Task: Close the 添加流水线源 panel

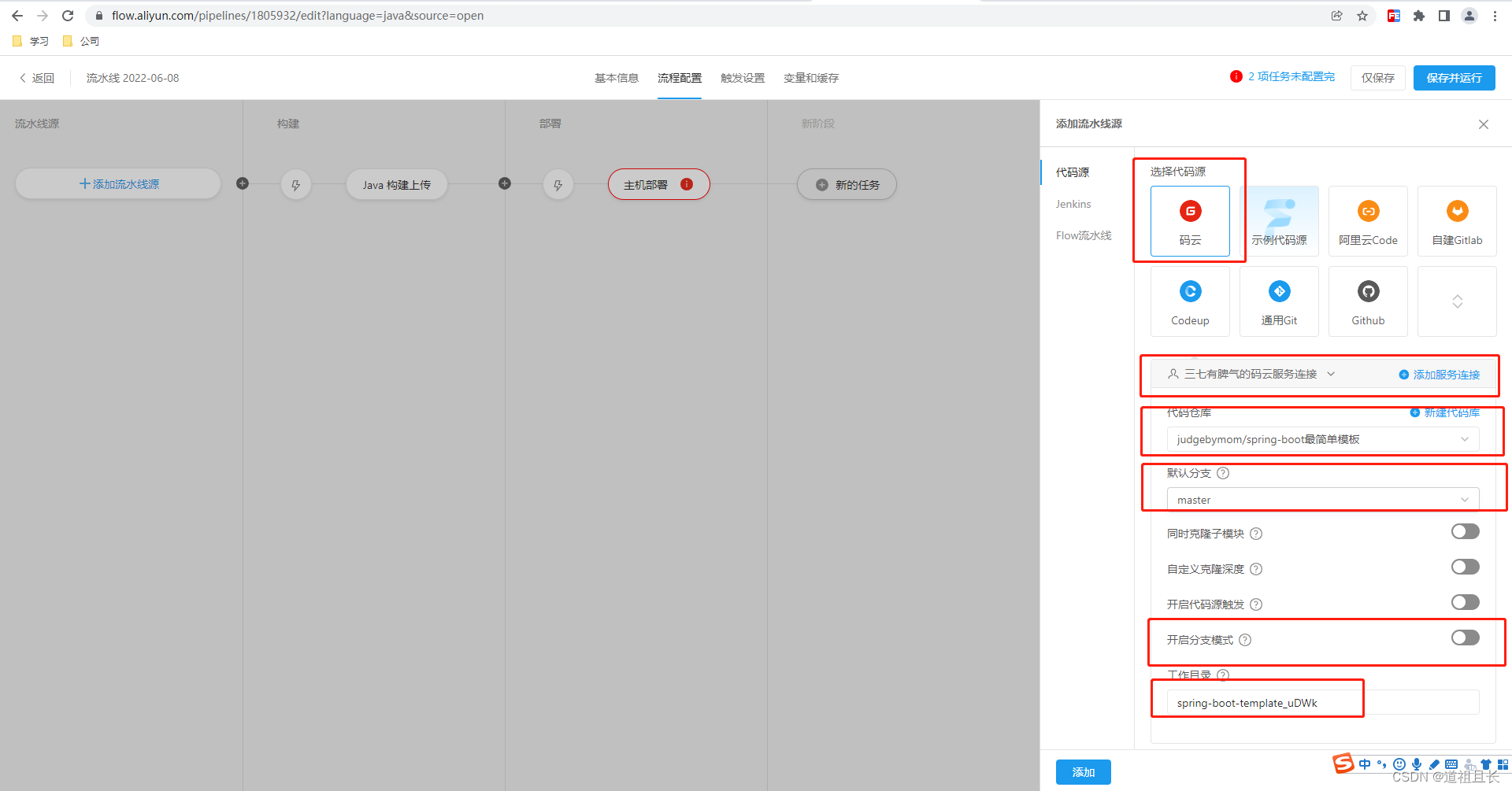Action: pyautogui.click(x=1484, y=124)
